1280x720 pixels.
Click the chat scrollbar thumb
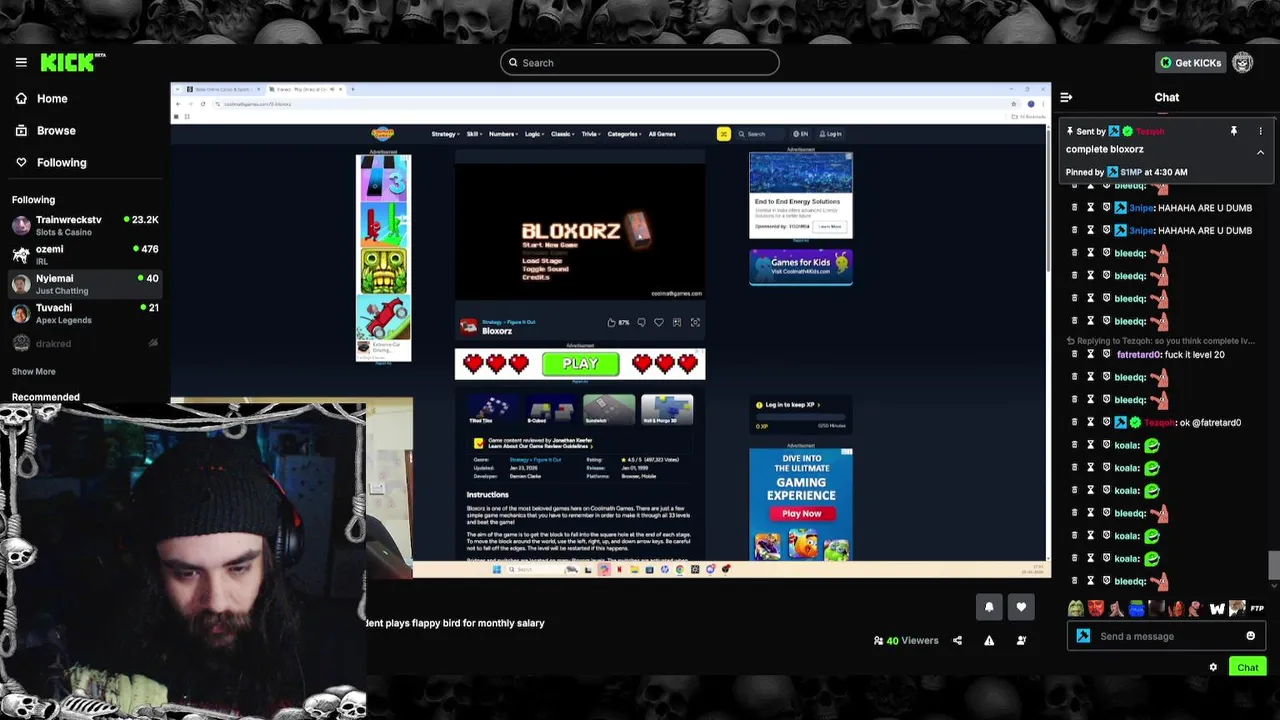click(x=1273, y=564)
